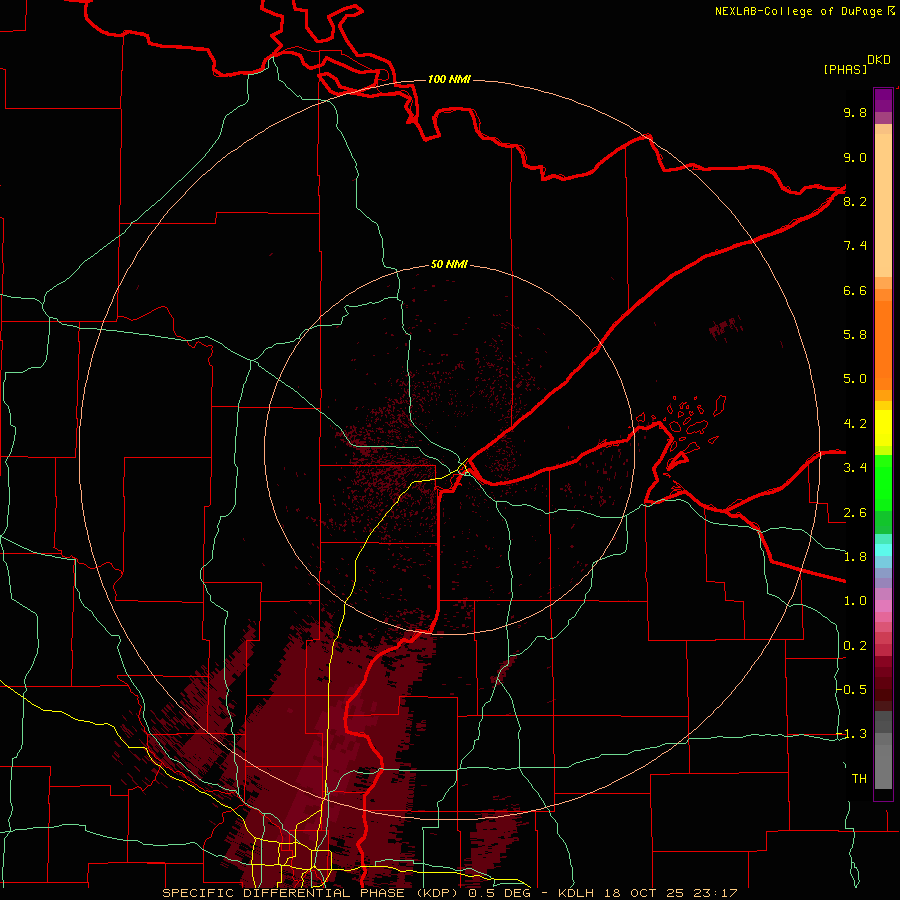This screenshot has height=900, width=900.
Task: Click the 100 NMI range ring label
Action: (449, 79)
